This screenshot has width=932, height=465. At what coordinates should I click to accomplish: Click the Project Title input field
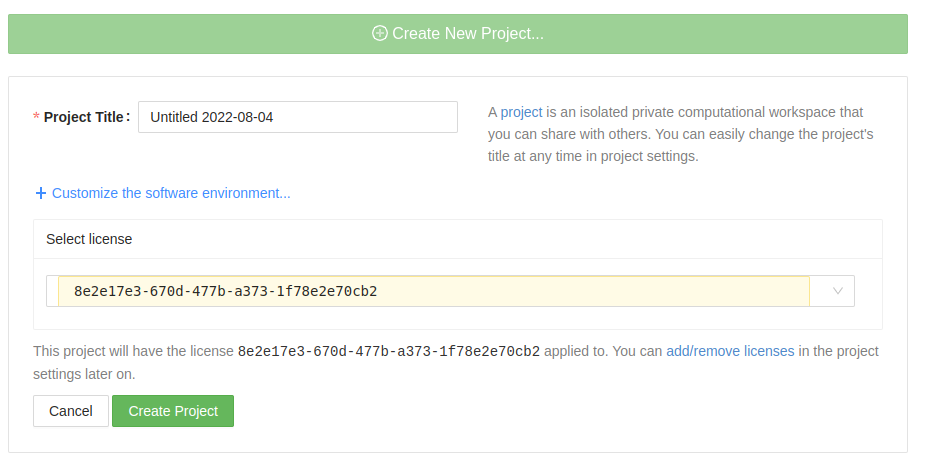tap(298, 117)
